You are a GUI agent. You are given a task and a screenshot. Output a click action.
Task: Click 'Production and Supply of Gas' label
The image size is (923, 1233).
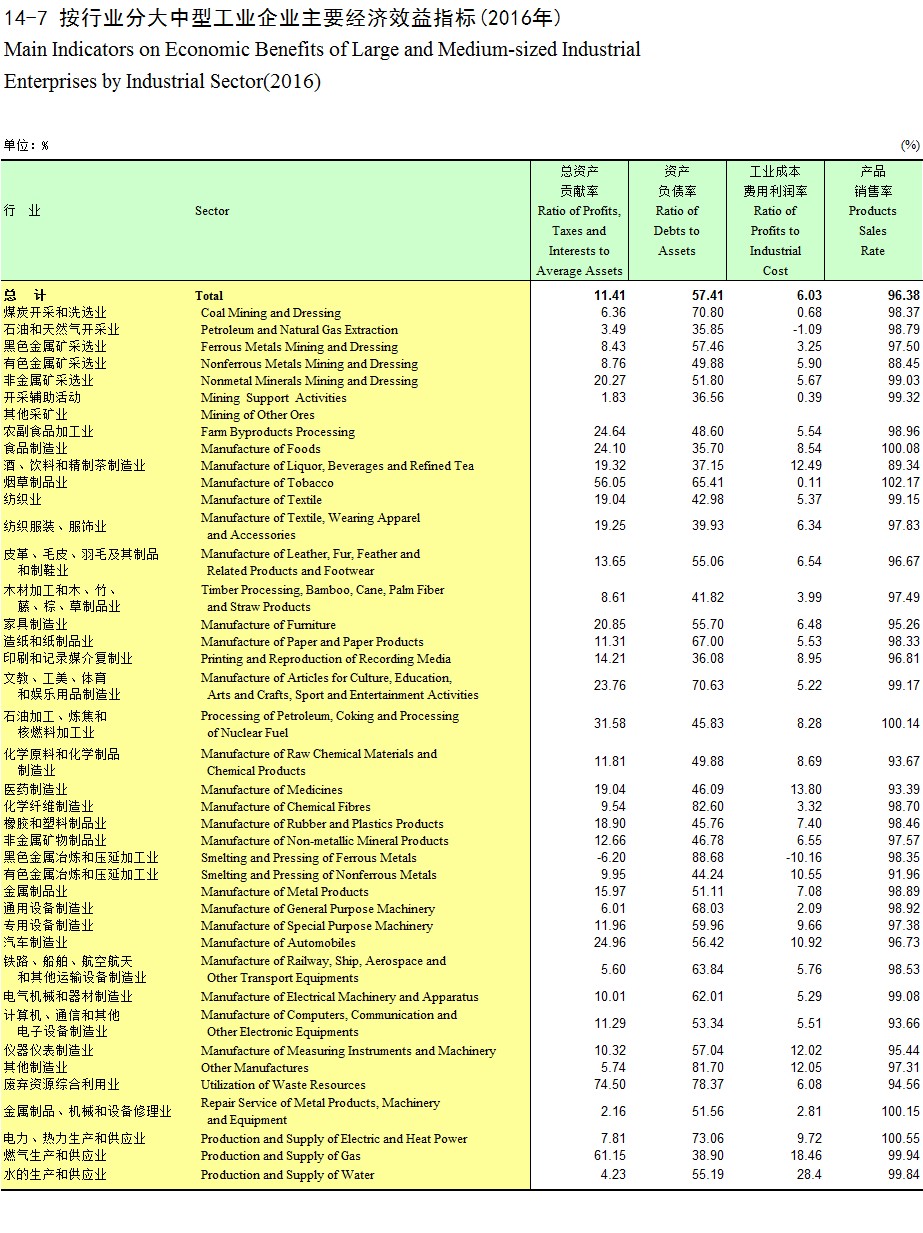(280, 1156)
